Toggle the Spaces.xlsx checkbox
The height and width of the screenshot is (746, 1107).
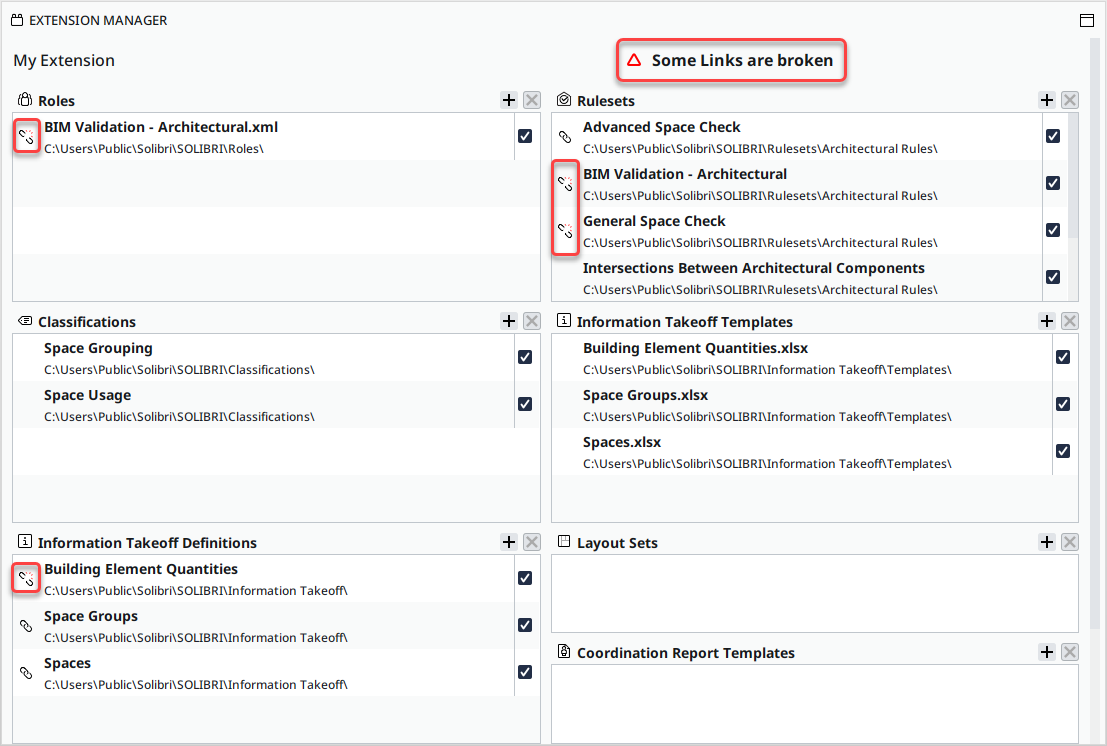coord(1063,451)
